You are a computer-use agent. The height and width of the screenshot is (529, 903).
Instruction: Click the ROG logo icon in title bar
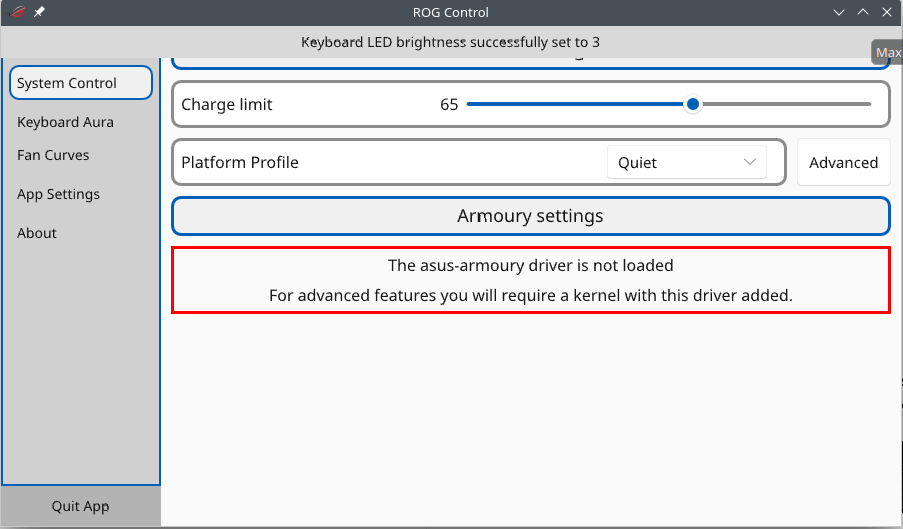pyautogui.click(x=17, y=13)
